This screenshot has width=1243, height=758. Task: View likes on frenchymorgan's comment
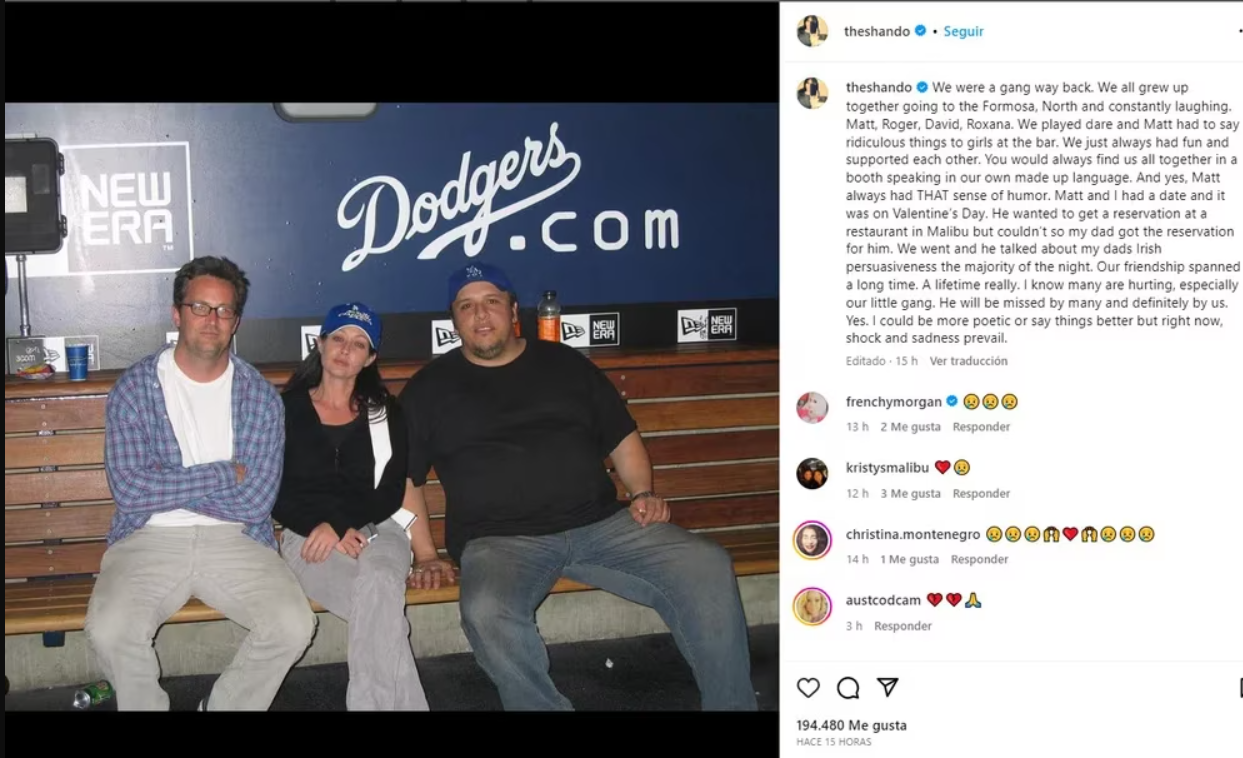pos(910,427)
